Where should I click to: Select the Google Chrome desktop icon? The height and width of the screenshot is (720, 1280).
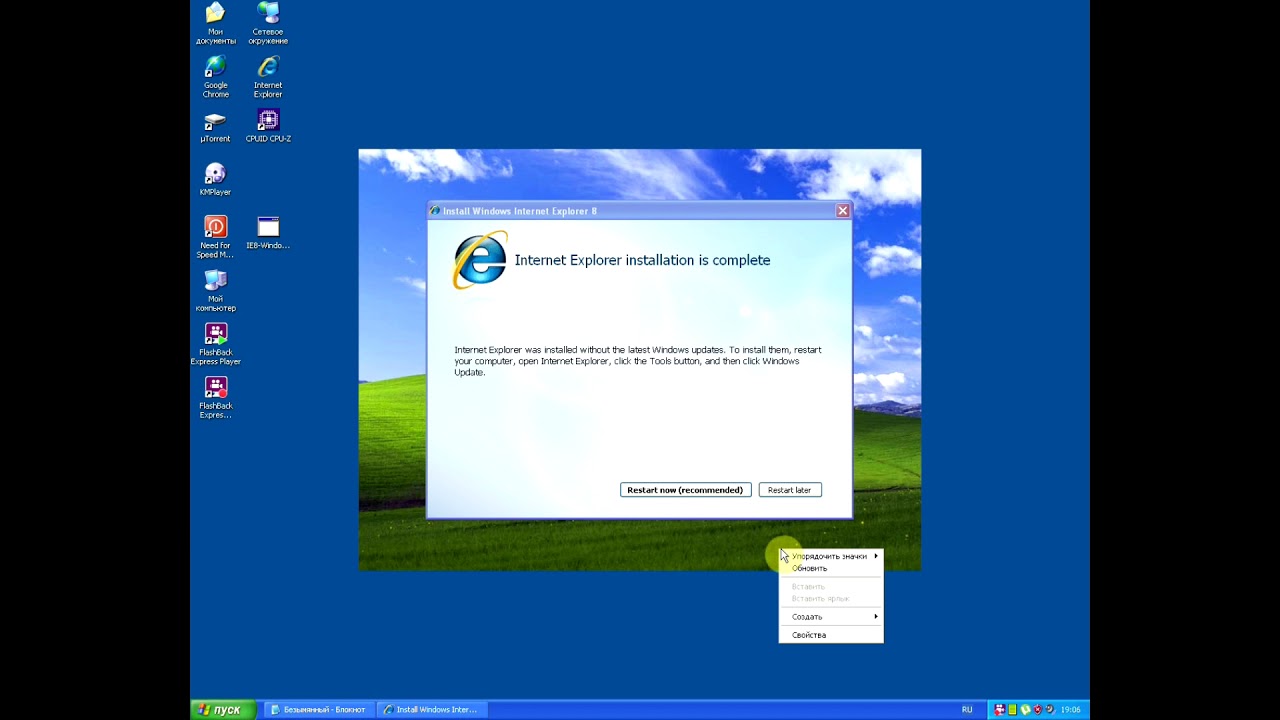[x=215, y=77]
